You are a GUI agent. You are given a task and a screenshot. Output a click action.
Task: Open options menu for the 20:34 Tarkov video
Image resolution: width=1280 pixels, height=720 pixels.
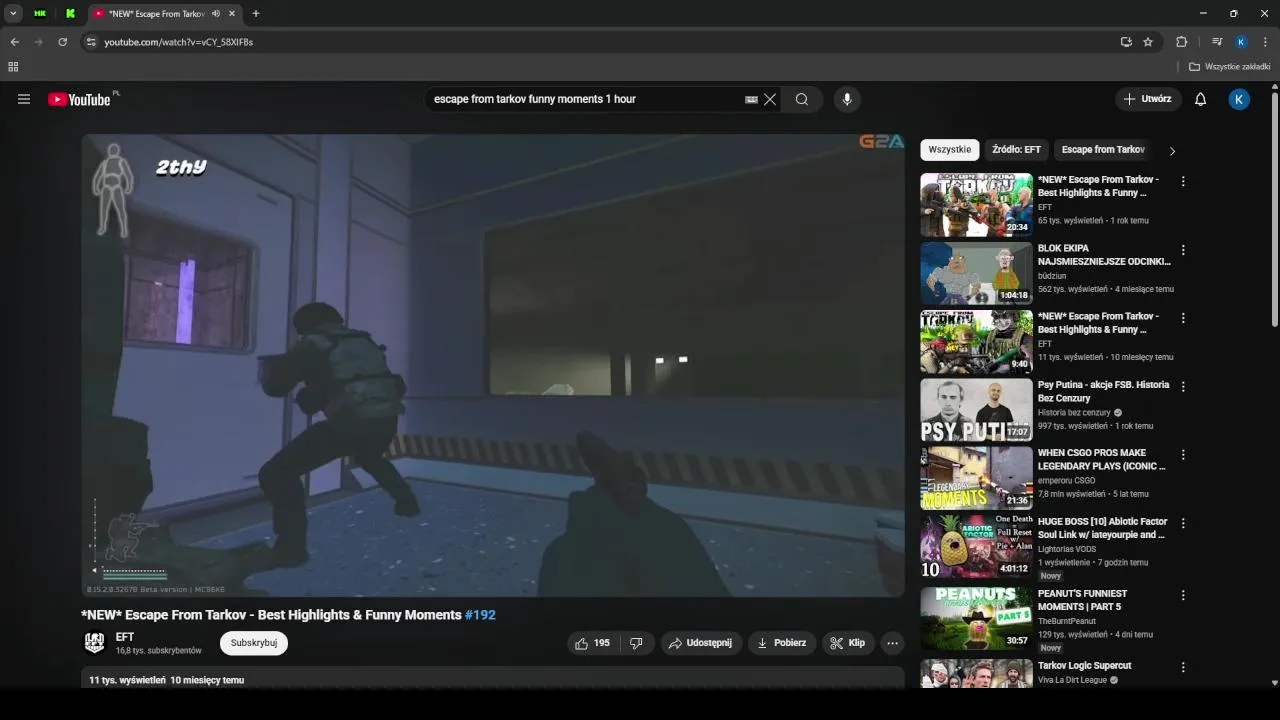coord(1183,182)
